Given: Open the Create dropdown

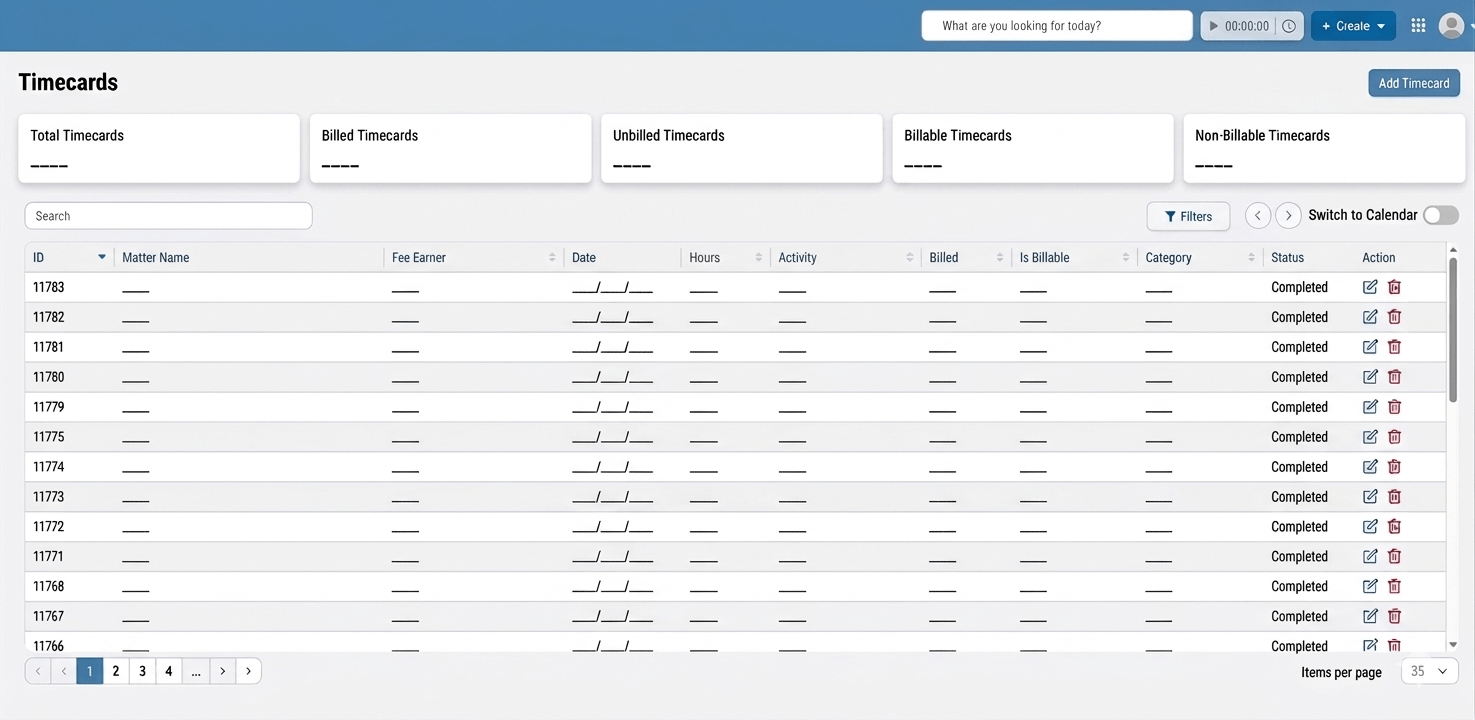Looking at the screenshot, I should (x=1353, y=26).
